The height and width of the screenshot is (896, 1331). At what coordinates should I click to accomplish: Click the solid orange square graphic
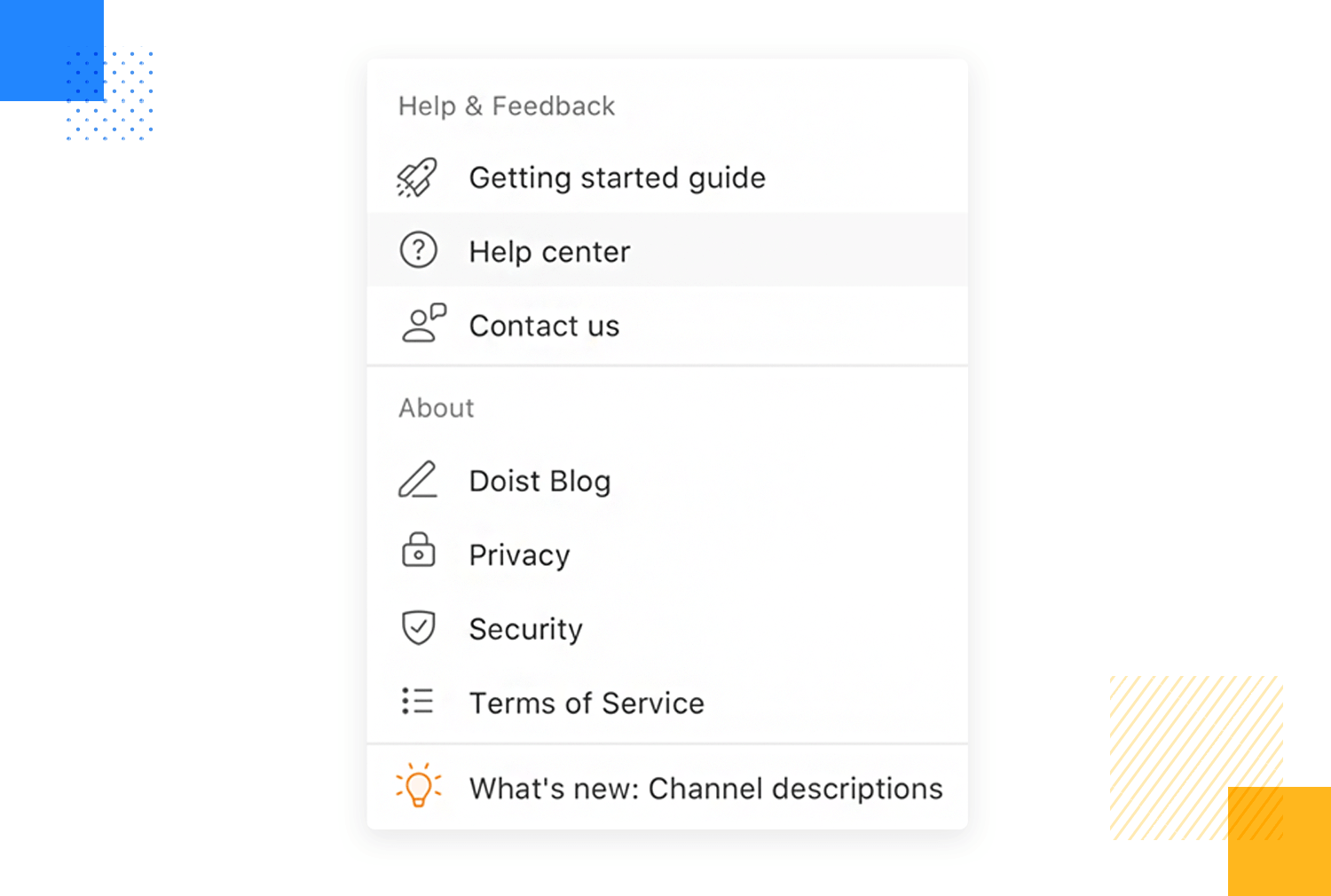pyautogui.click(x=1280, y=841)
